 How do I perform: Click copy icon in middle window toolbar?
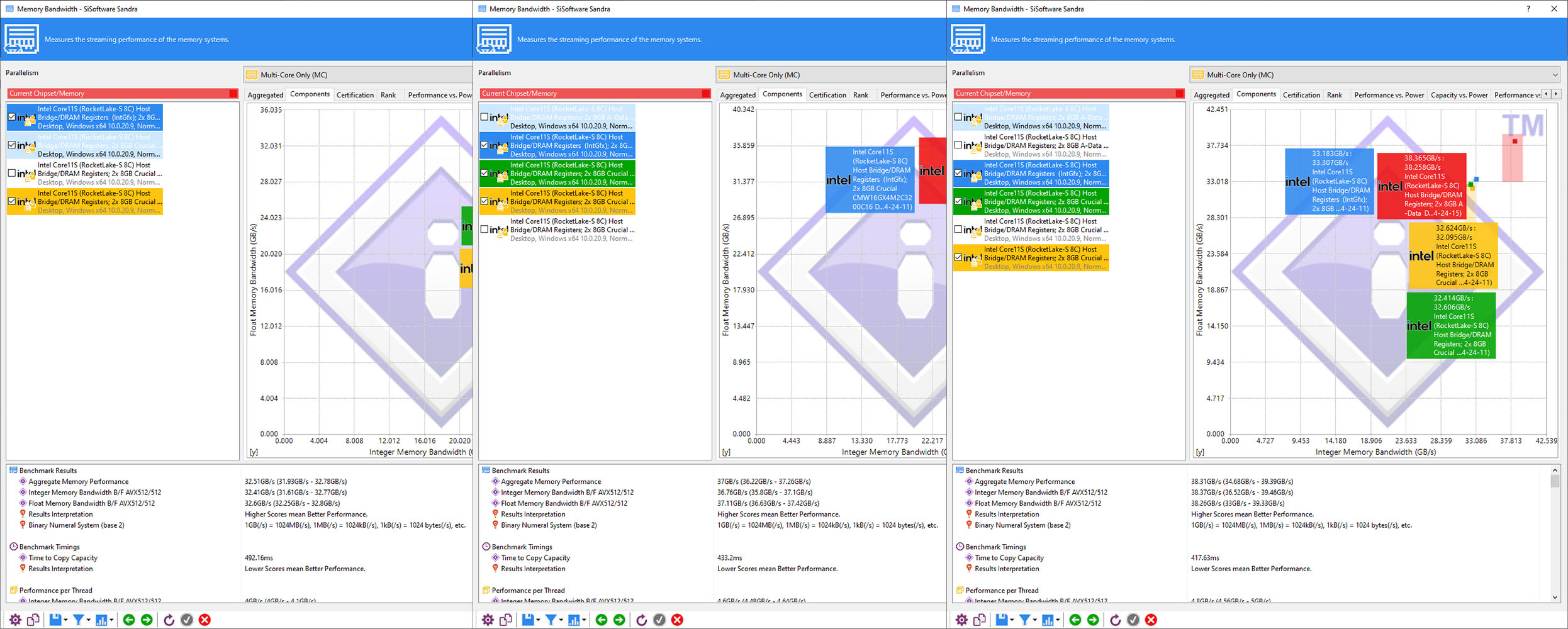506,620
